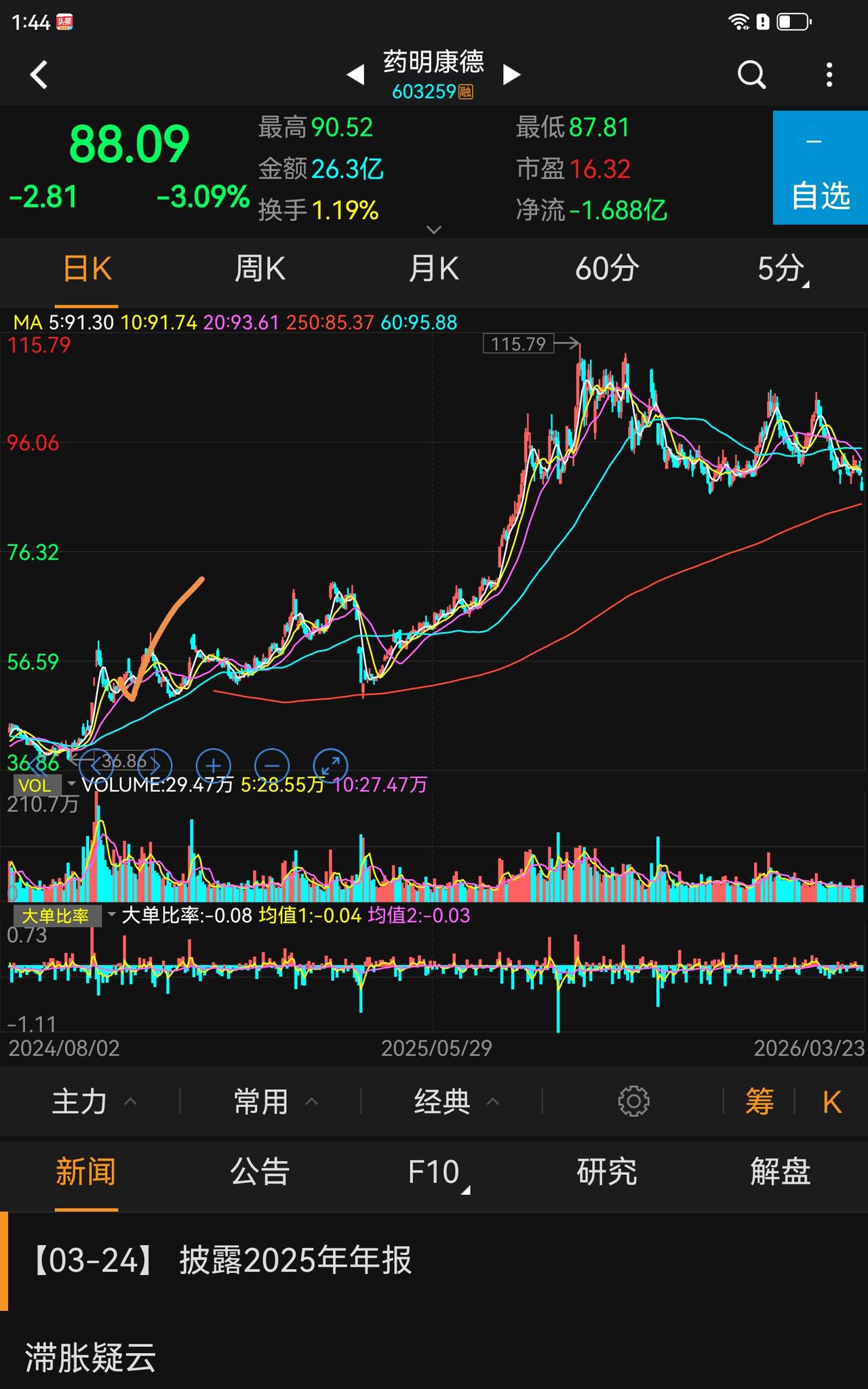The width and height of the screenshot is (868, 1389).
Task: Zoom in chart with plus circle
Action: [x=214, y=766]
